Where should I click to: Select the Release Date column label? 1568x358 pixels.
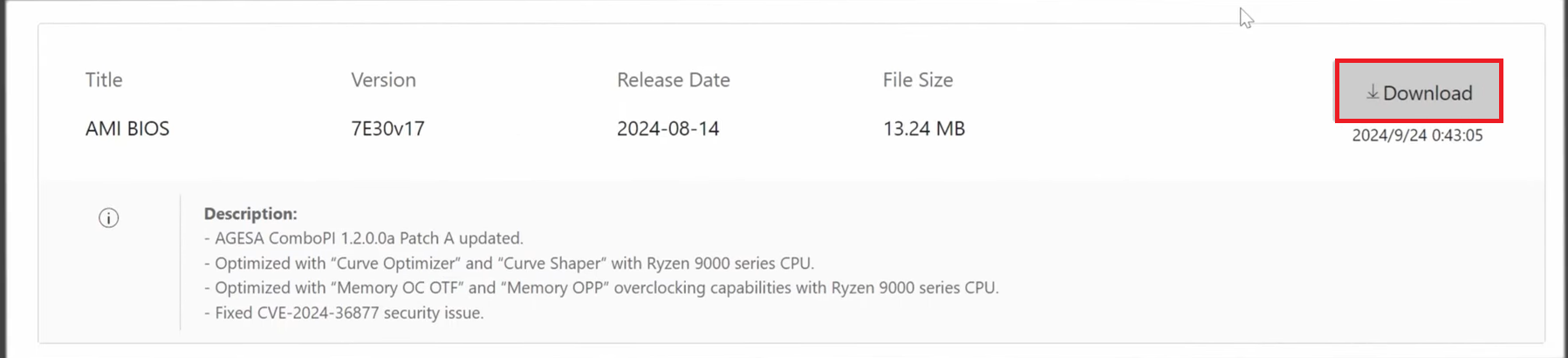click(x=673, y=80)
